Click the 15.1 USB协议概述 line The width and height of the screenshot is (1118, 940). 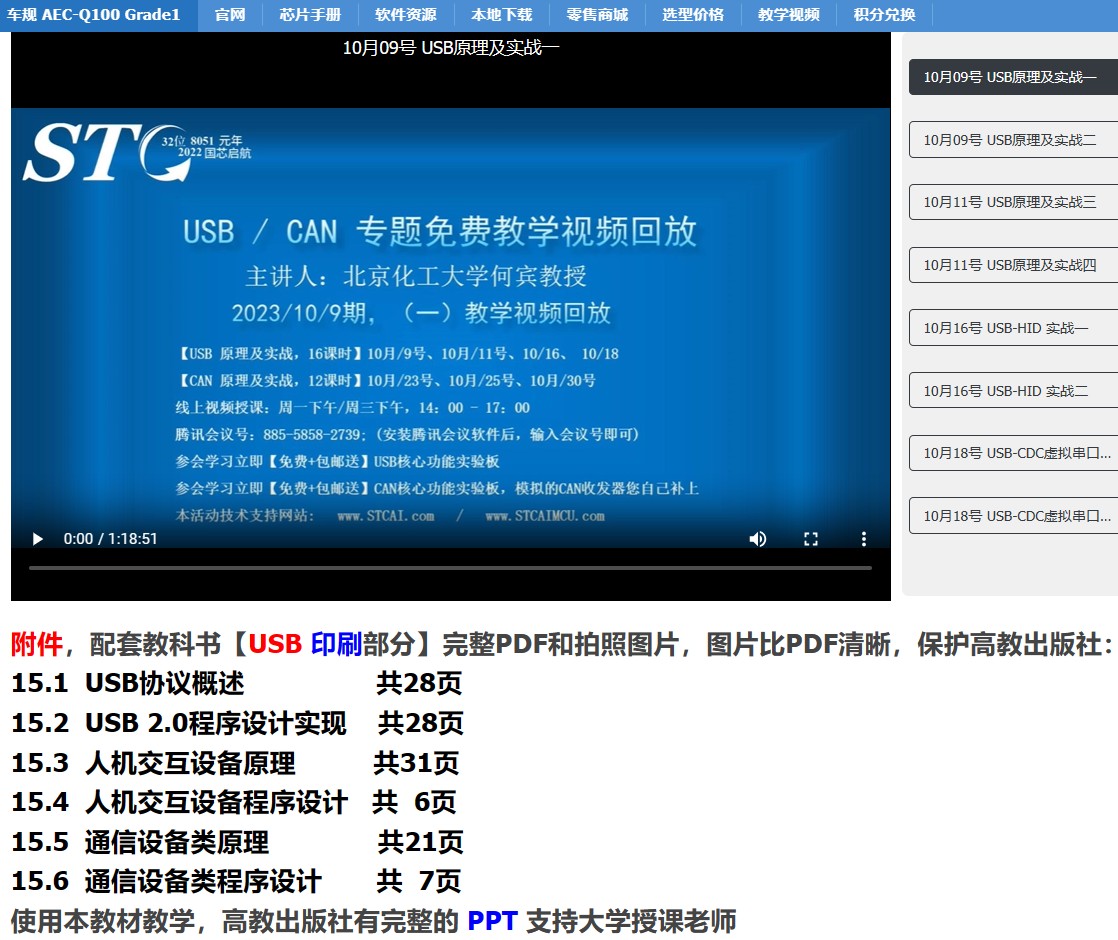237,683
